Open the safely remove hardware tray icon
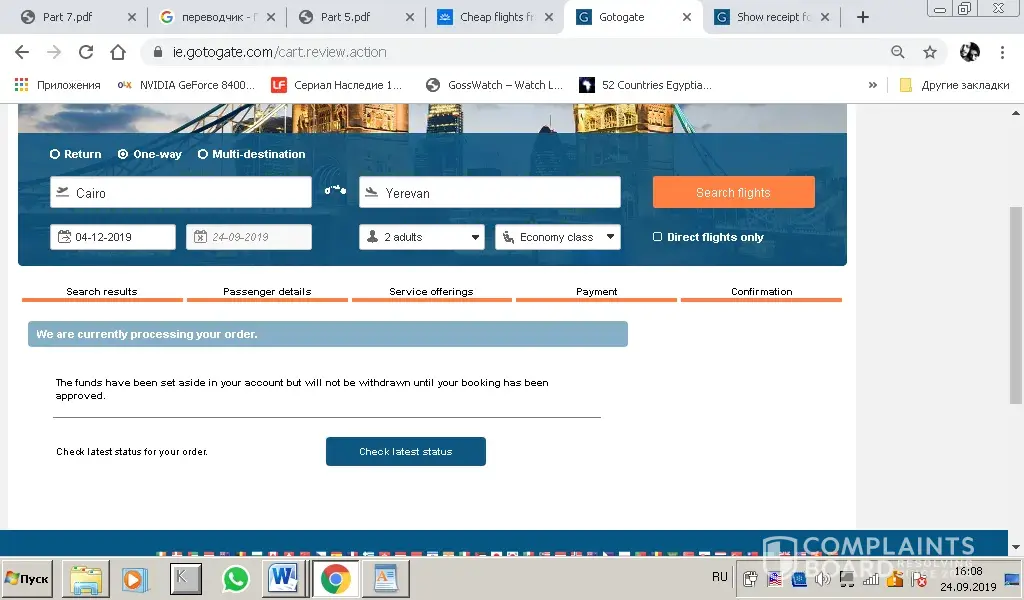The image size is (1024, 600). click(x=751, y=578)
